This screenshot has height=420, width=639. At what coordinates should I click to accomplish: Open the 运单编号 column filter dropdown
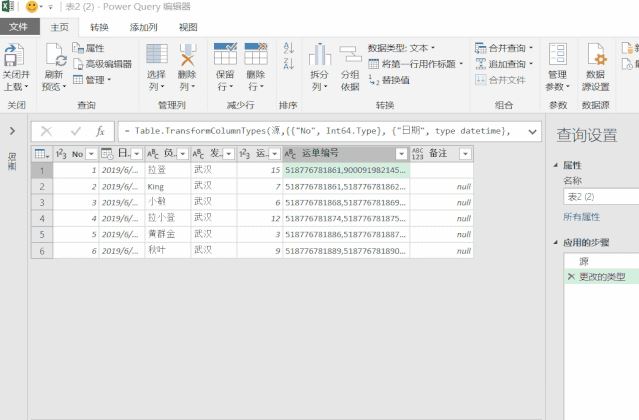[401, 154]
